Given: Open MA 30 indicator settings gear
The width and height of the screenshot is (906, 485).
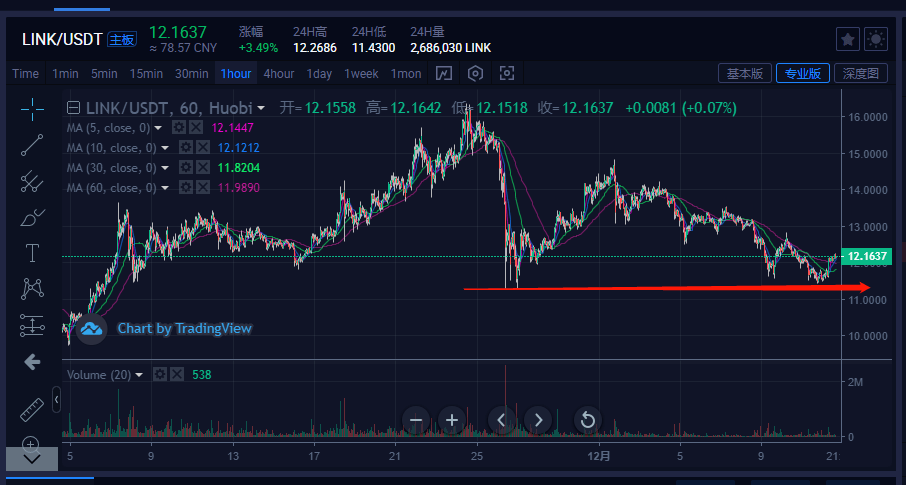Looking at the screenshot, I should click(x=185, y=168).
